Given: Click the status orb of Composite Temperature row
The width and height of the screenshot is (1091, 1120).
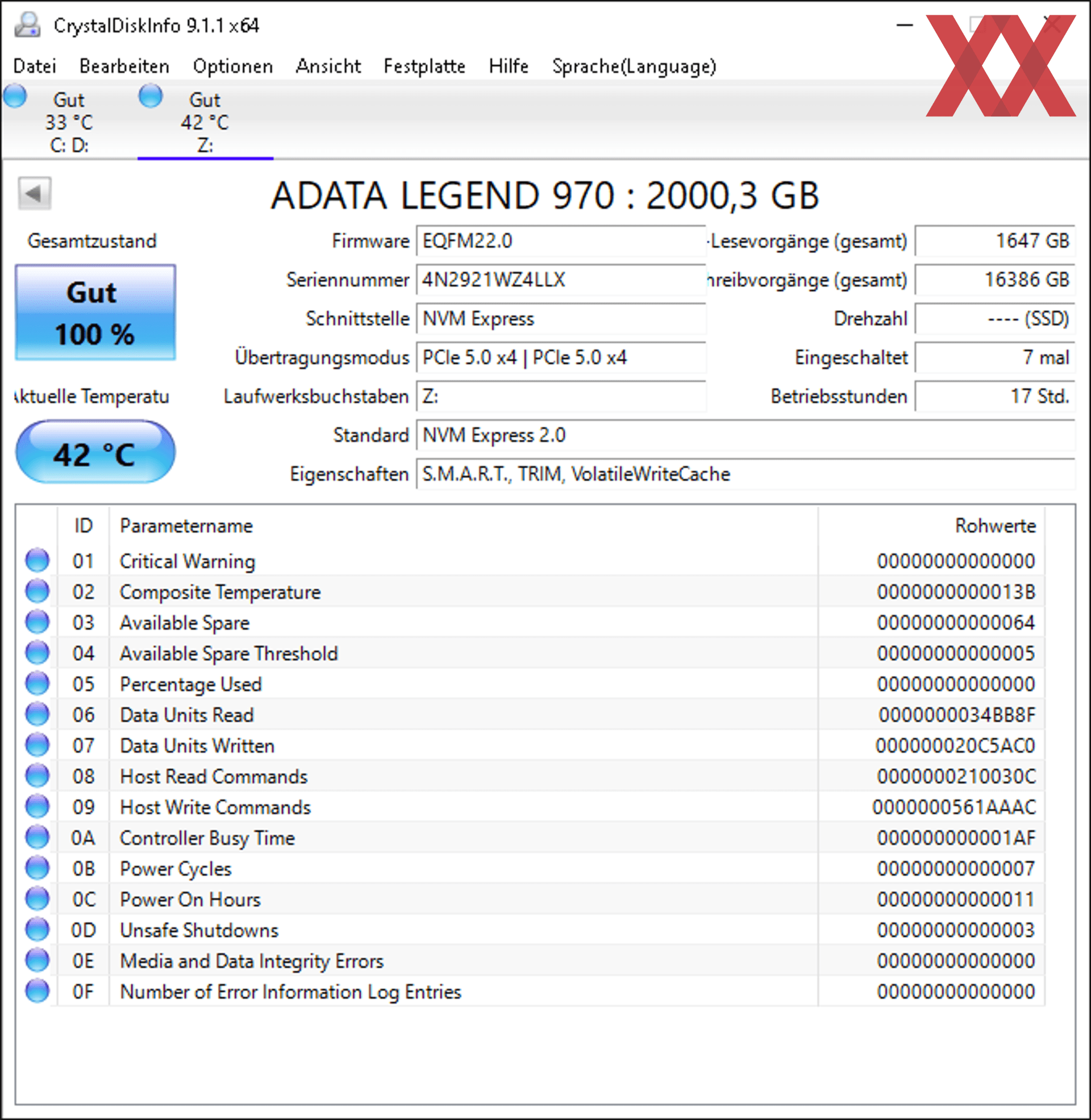Looking at the screenshot, I should (38, 591).
